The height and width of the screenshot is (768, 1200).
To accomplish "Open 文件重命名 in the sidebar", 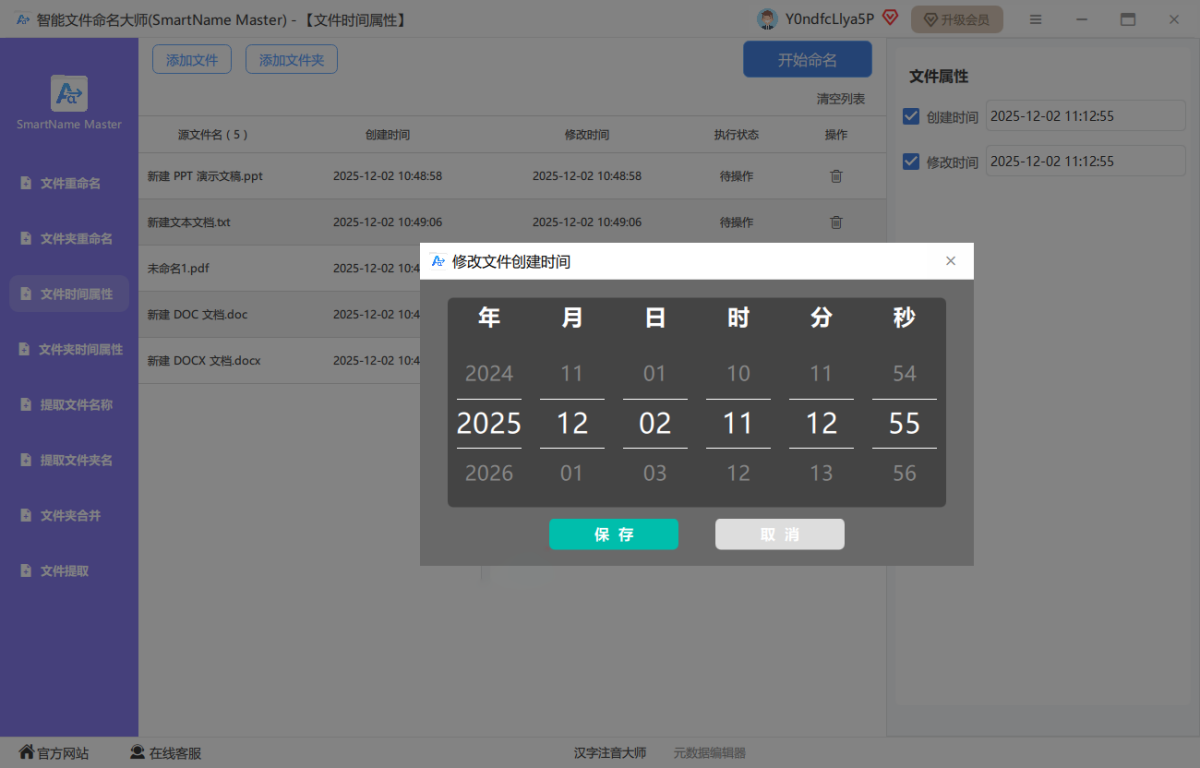I will 69,183.
